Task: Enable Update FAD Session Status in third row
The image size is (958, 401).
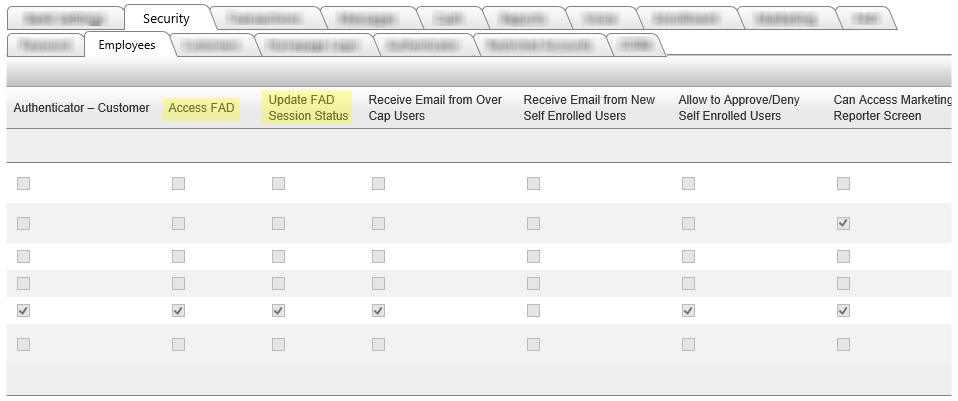Action: pyautogui.click(x=278, y=256)
